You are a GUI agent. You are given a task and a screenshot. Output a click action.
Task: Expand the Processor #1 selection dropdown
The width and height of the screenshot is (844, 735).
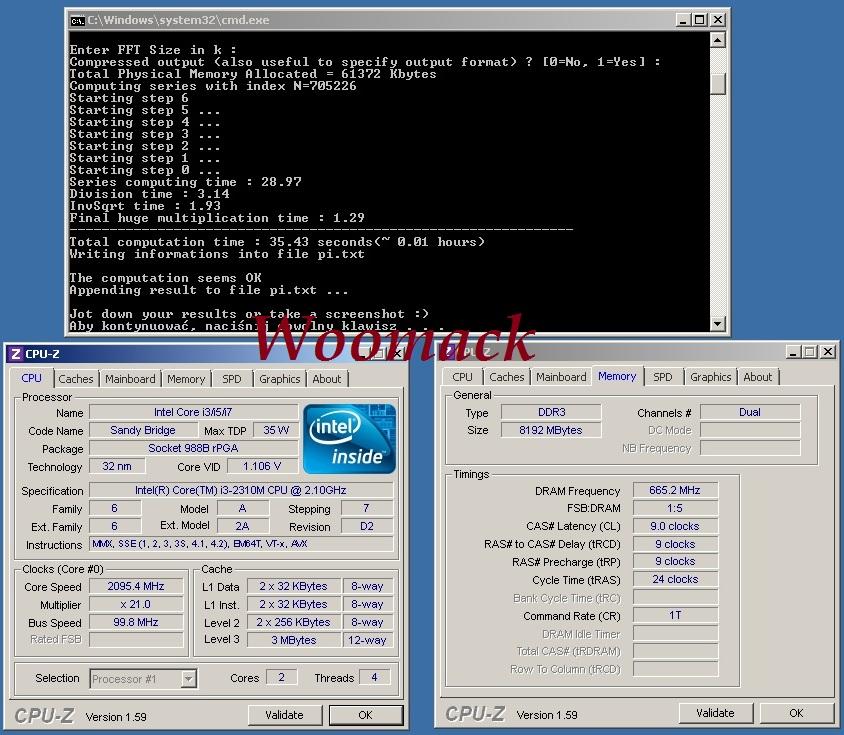pyautogui.click(x=188, y=678)
